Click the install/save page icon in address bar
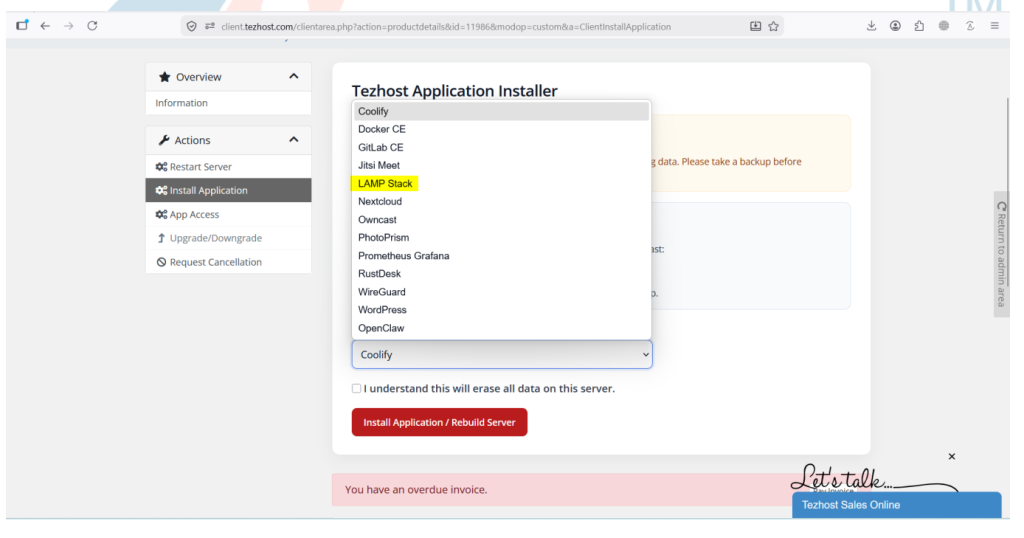Image resolution: width=1024 pixels, height=538 pixels. pos(756,27)
